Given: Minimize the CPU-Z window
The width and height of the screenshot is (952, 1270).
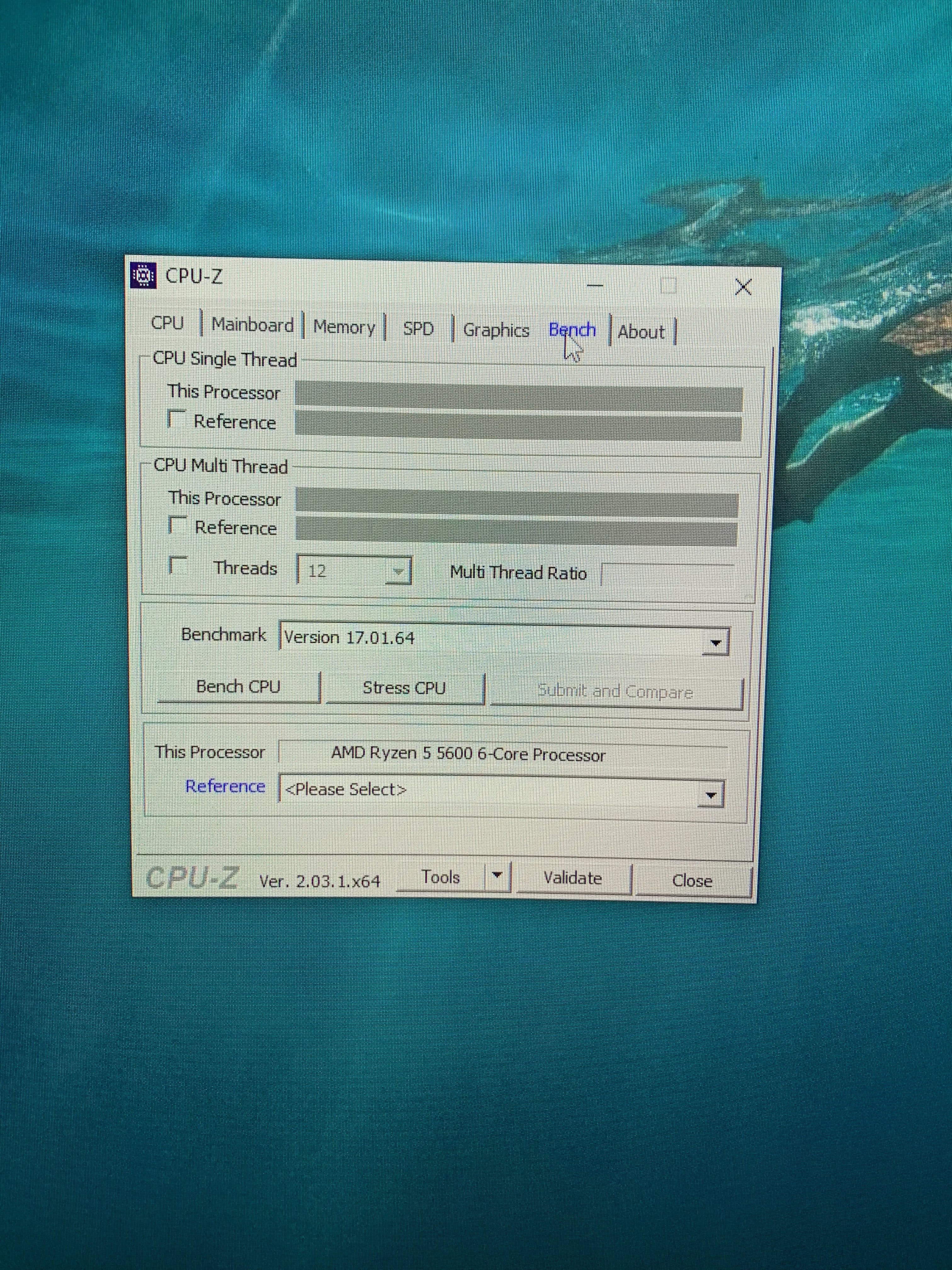Looking at the screenshot, I should (x=595, y=285).
